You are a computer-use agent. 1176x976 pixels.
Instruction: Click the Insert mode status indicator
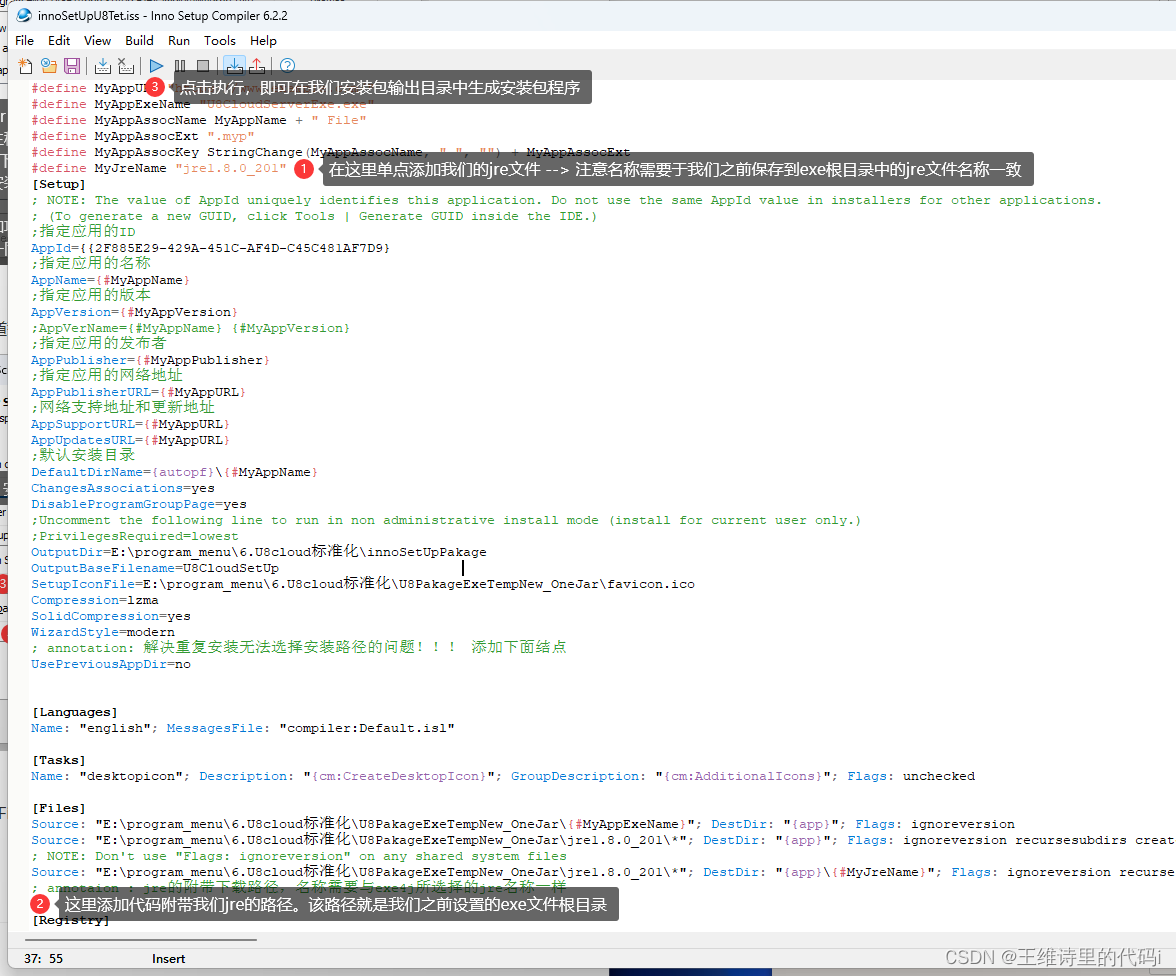[169, 959]
